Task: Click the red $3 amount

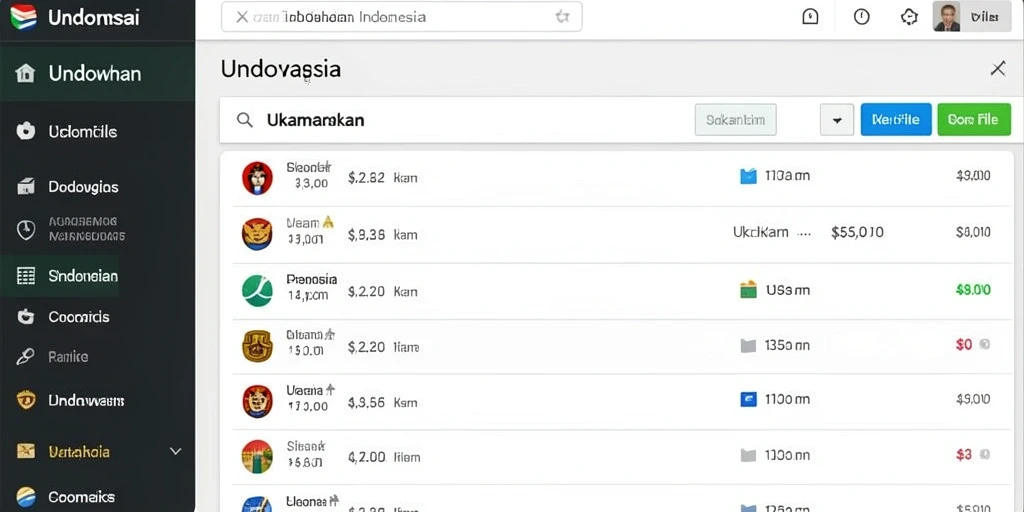Action: pyautogui.click(x=964, y=455)
